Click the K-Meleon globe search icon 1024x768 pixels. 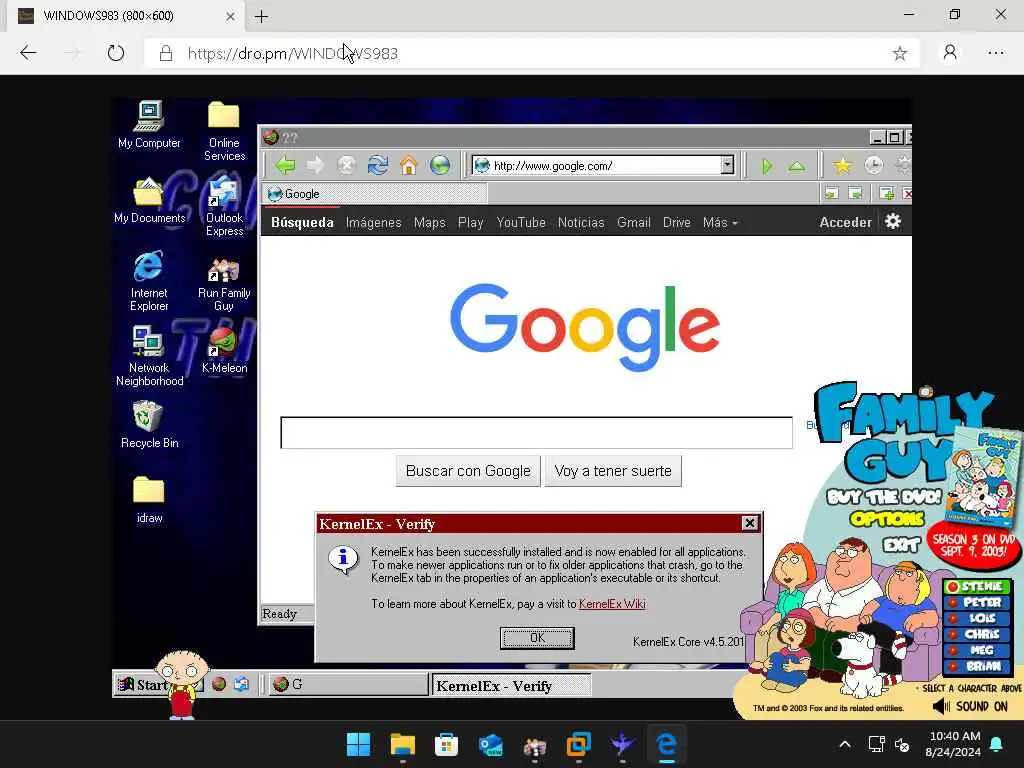point(440,165)
